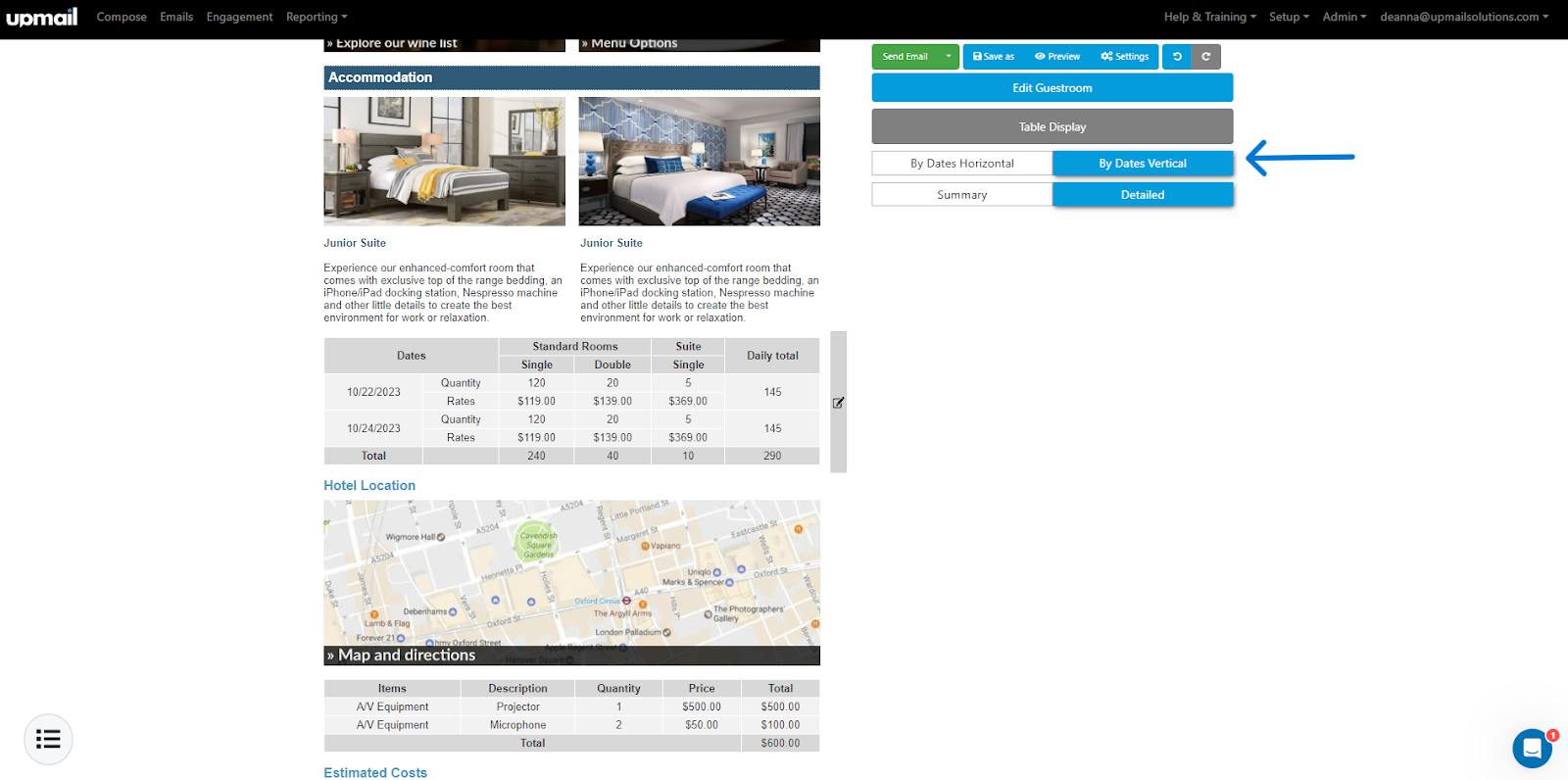The height and width of the screenshot is (780, 1568).
Task: Open email Settings with the gears icon
Action: click(1125, 57)
